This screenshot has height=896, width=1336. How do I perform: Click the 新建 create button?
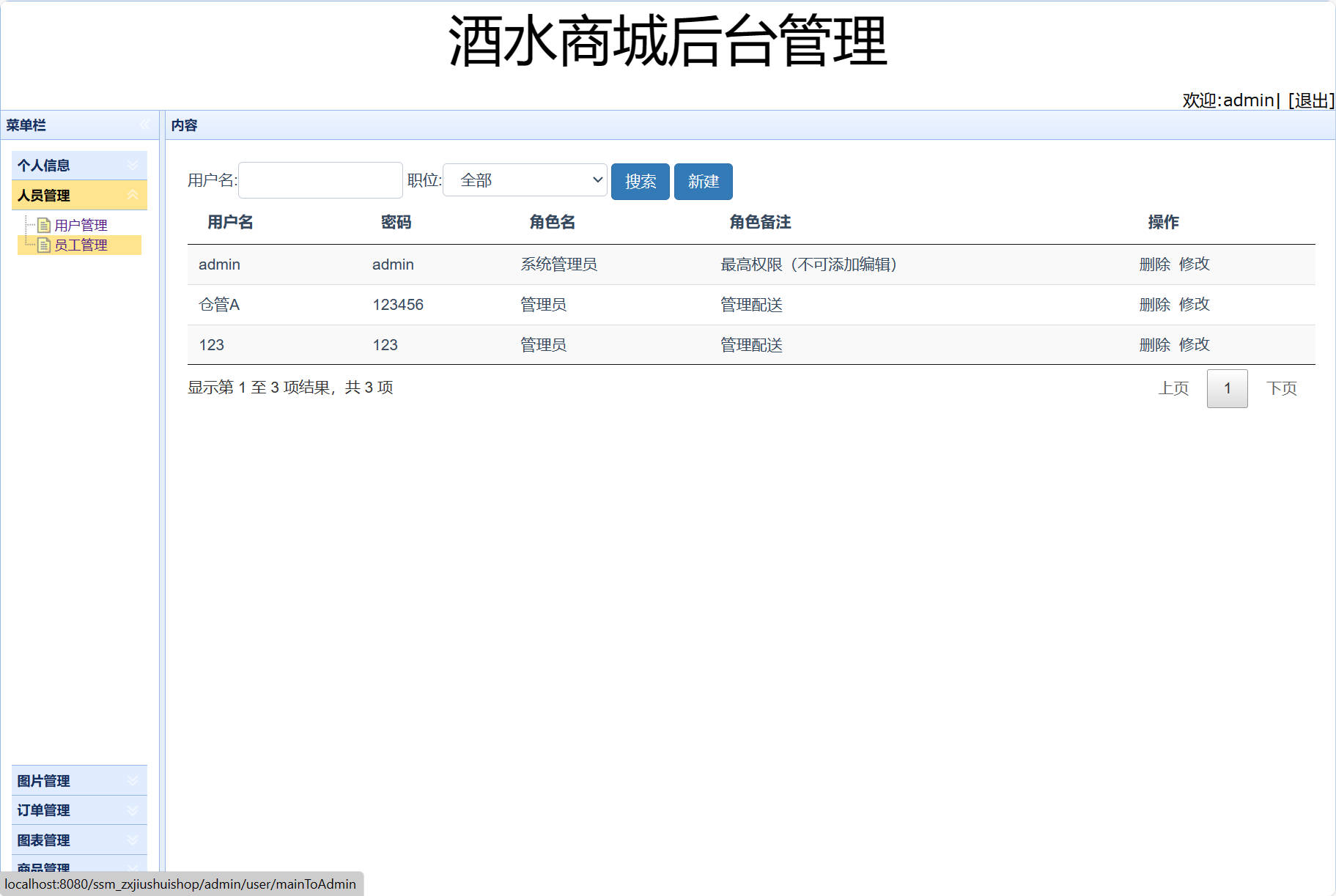point(703,181)
